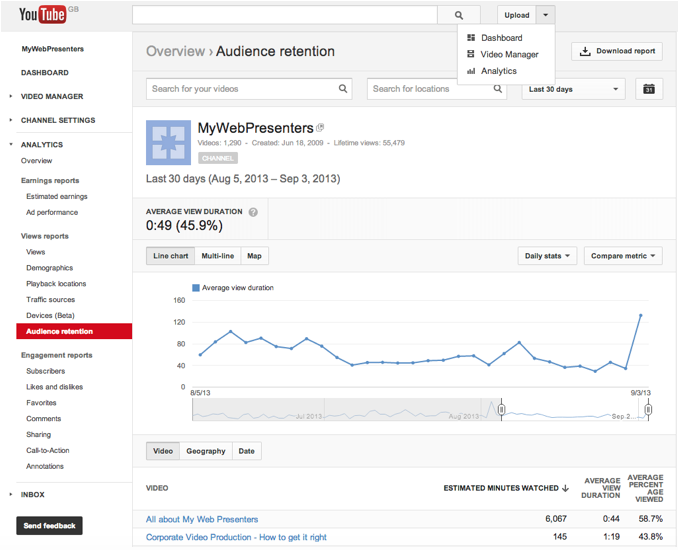Open Traffic sources report
This screenshot has height=550, width=678.
point(50,300)
